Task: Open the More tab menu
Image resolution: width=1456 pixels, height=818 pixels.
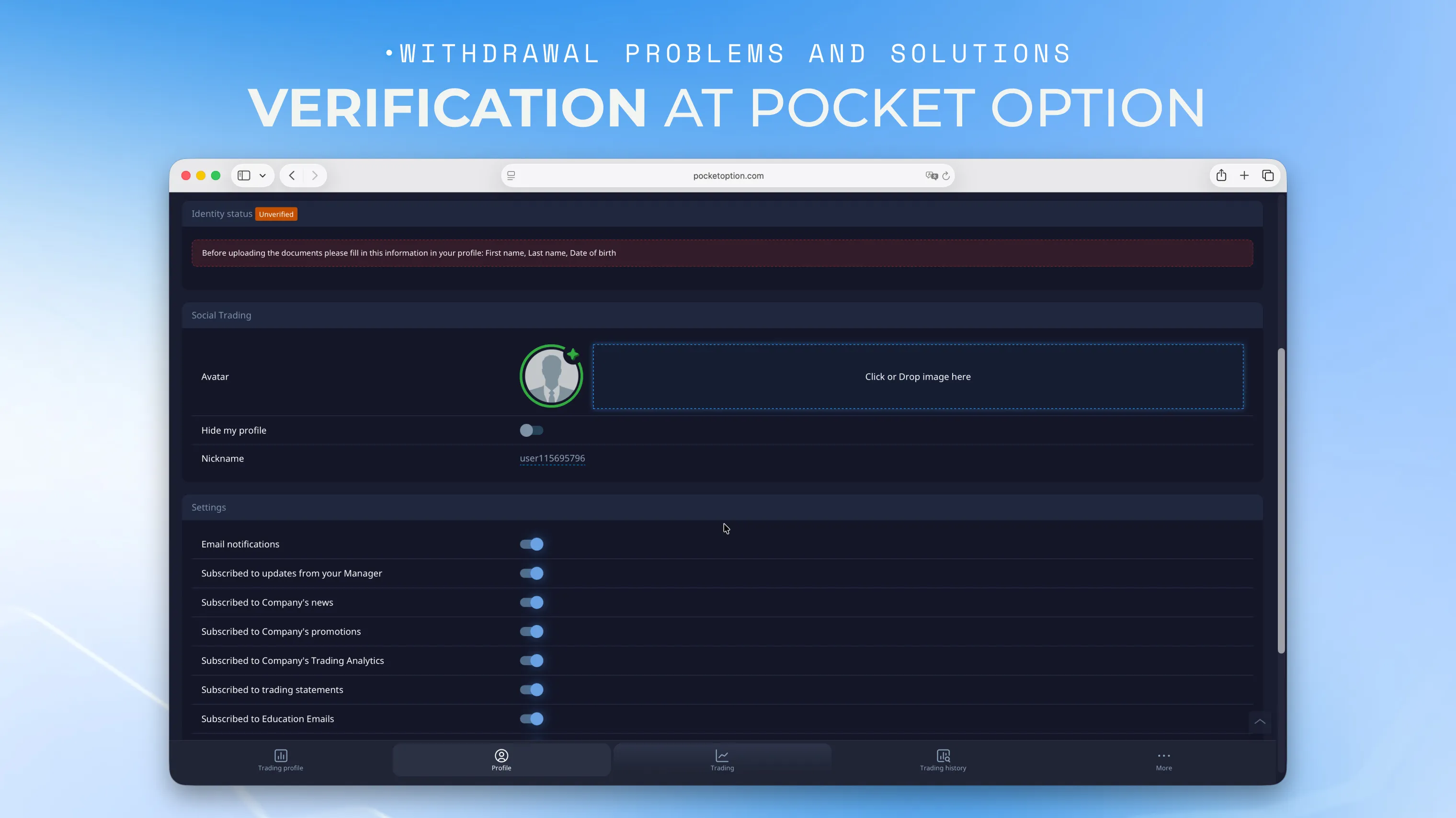Action: [x=1164, y=761]
